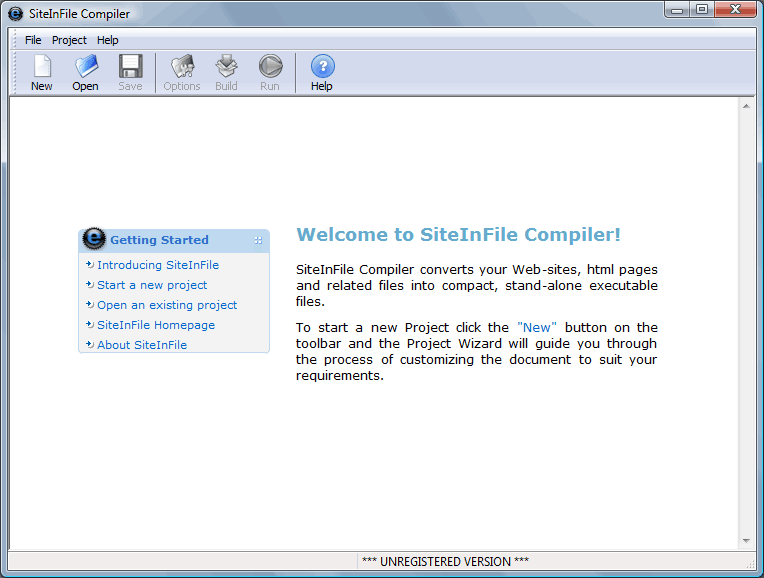This screenshot has height=578, width=764.
Task: Click the Help question mark icon
Action: coord(321,67)
